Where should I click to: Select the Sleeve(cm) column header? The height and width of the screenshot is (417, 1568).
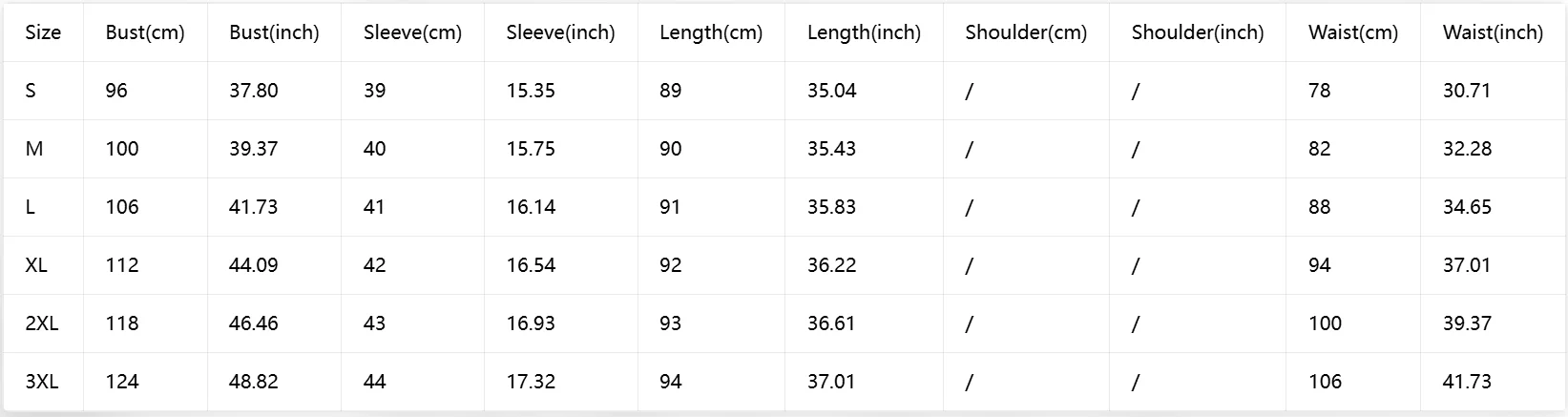412,32
